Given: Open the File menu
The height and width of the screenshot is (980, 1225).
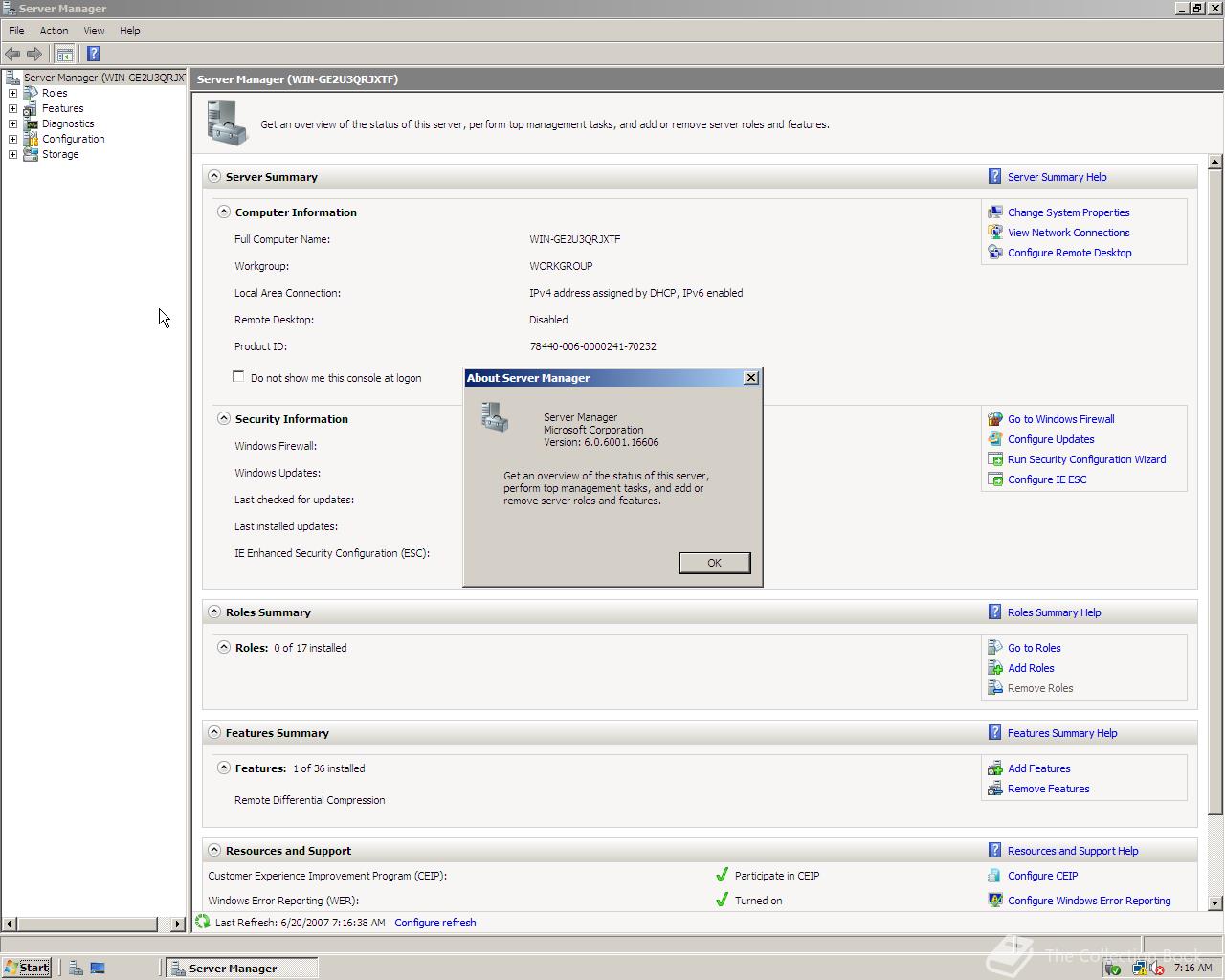Looking at the screenshot, I should [x=16, y=31].
